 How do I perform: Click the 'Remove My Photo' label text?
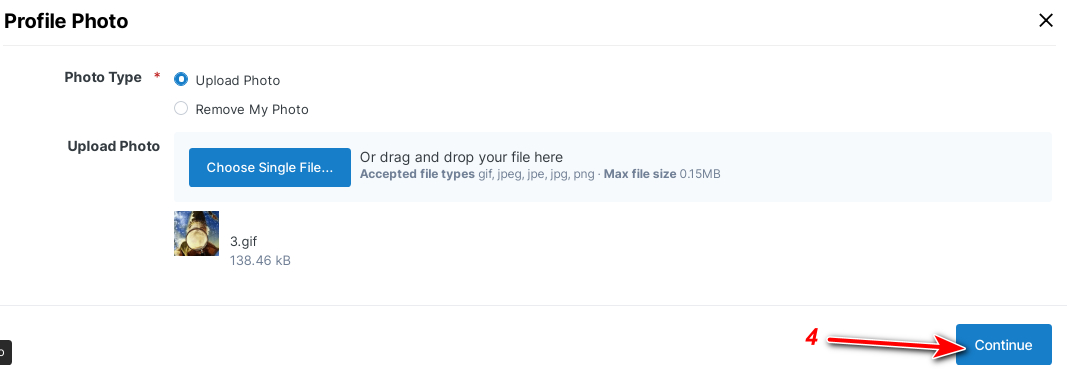pyautogui.click(x=252, y=109)
